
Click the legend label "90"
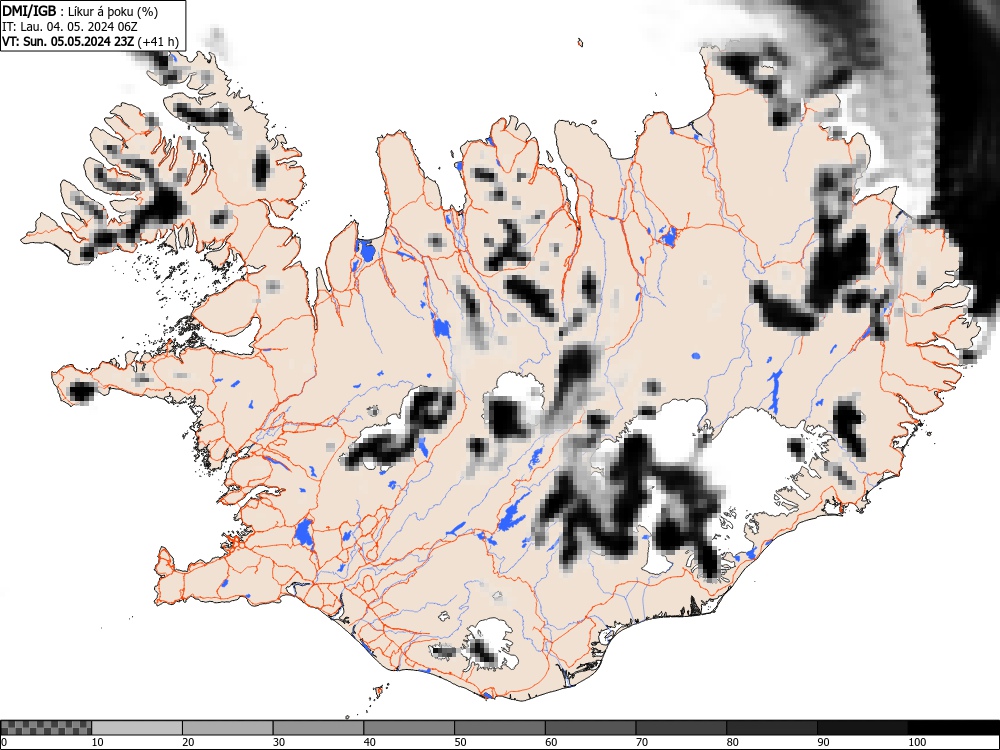pos(823,742)
